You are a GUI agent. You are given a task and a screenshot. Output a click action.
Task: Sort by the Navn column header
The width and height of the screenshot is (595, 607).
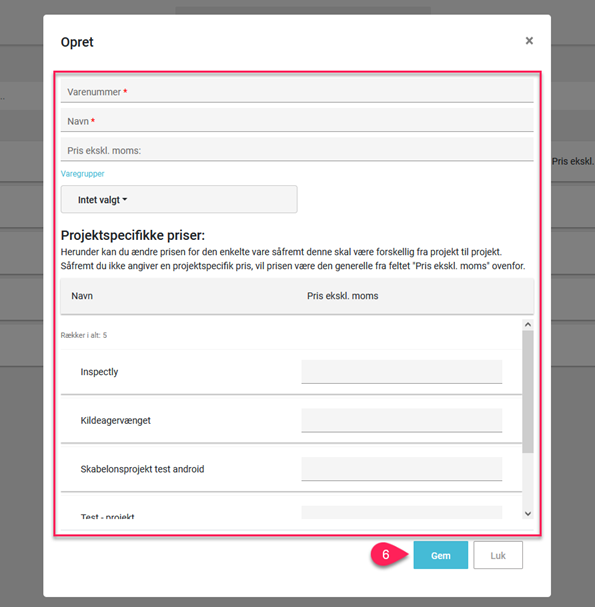pos(82,296)
